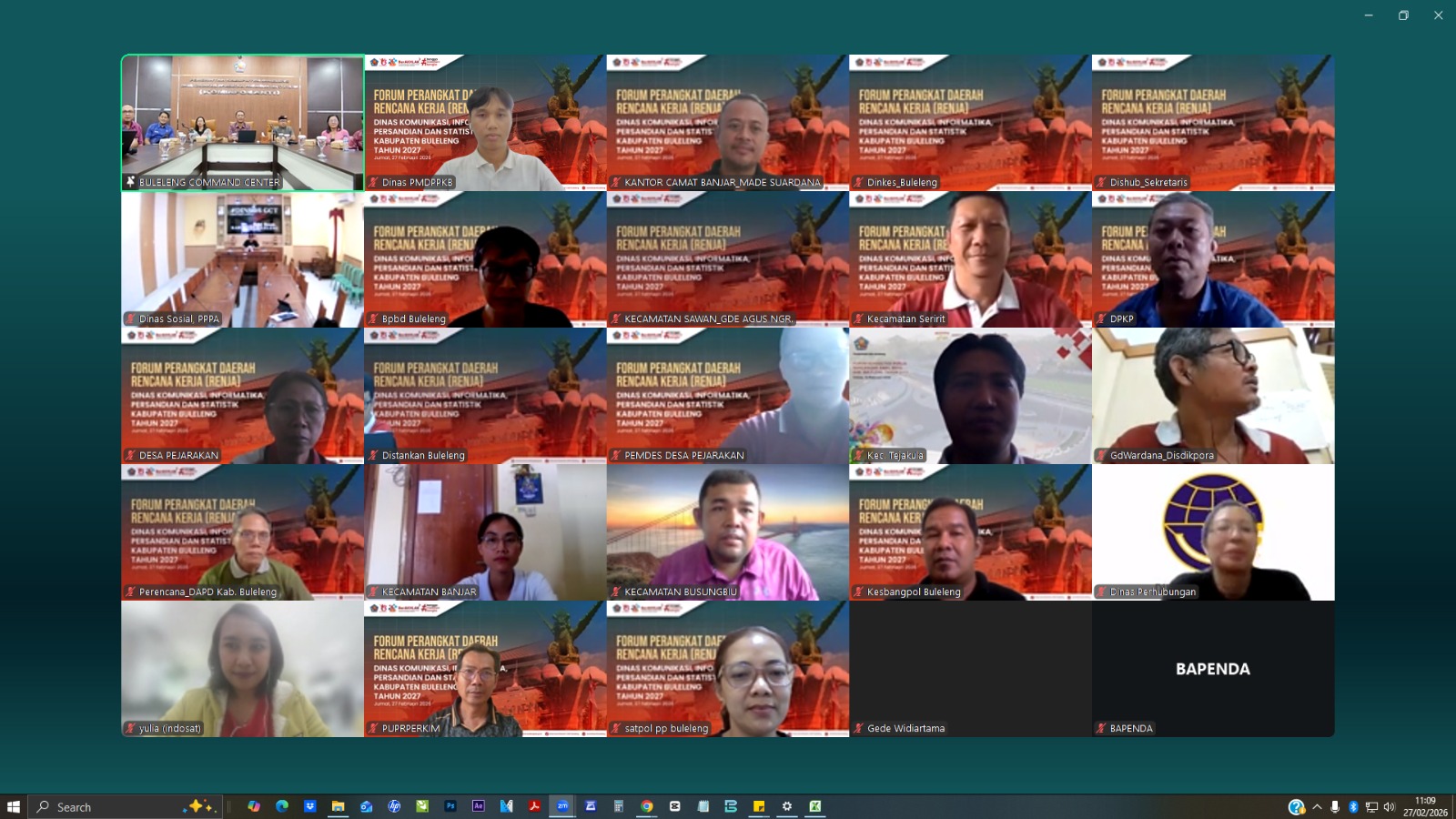Open Adobe Acrobat from the taskbar
The image size is (1456, 819).
(x=535, y=806)
